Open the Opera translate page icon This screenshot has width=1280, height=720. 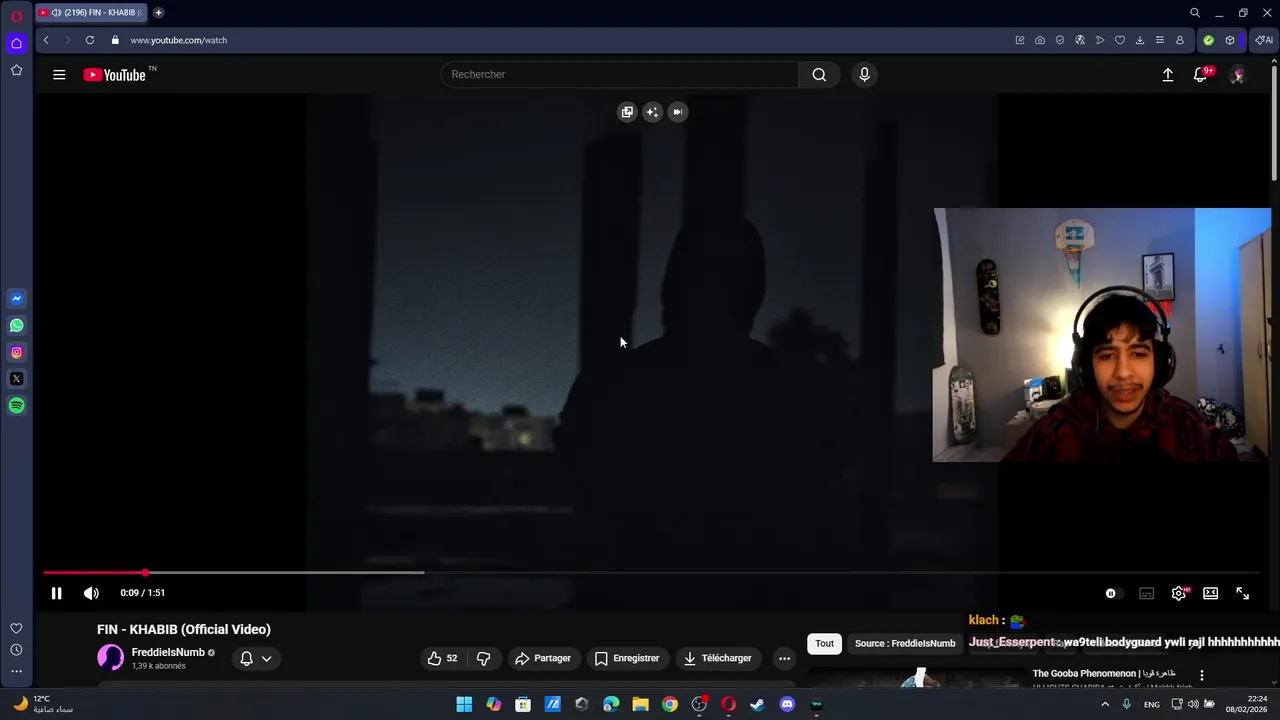click(x=1080, y=40)
